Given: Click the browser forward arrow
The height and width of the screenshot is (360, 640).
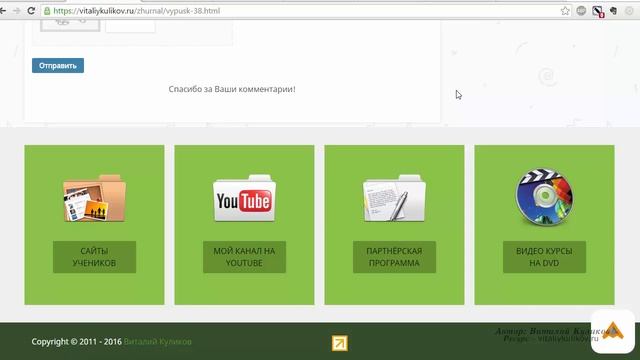Looking at the screenshot, I should (x=16, y=11).
